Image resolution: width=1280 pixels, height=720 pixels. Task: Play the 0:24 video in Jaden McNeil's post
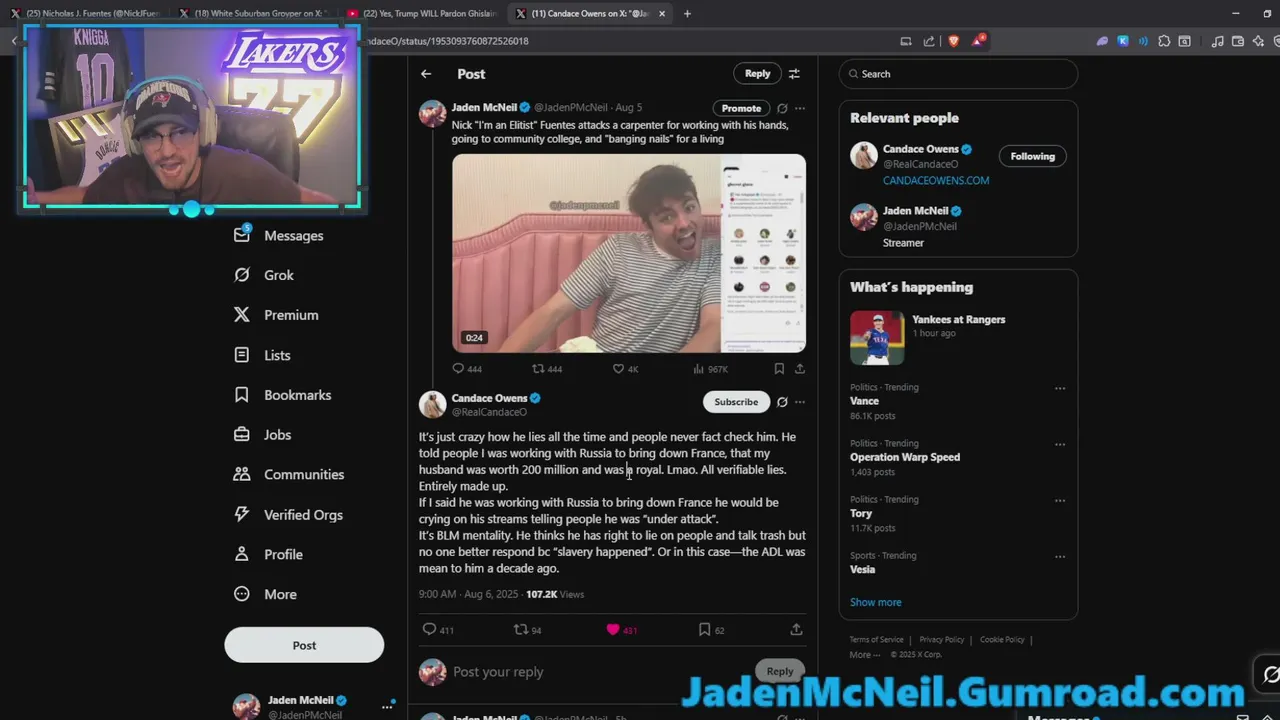pyautogui.click(x=628, y=253)
